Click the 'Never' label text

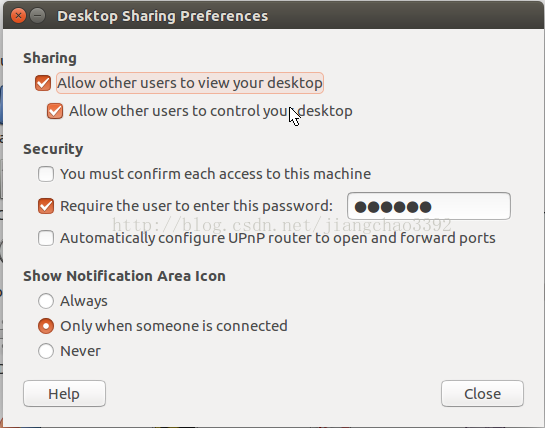pyautogui.click(x=80, y=351)
